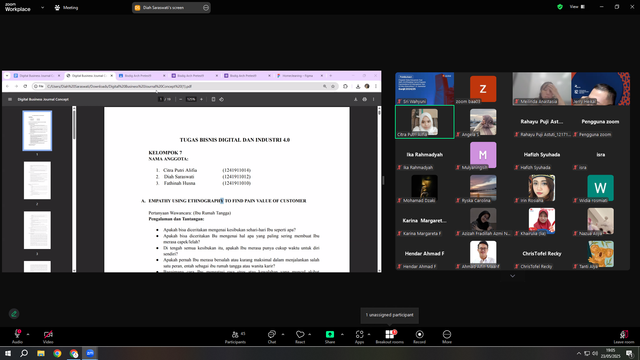Click the '1 unassigned participant' tooltip

pyautogui.click(x=389, y=315)
